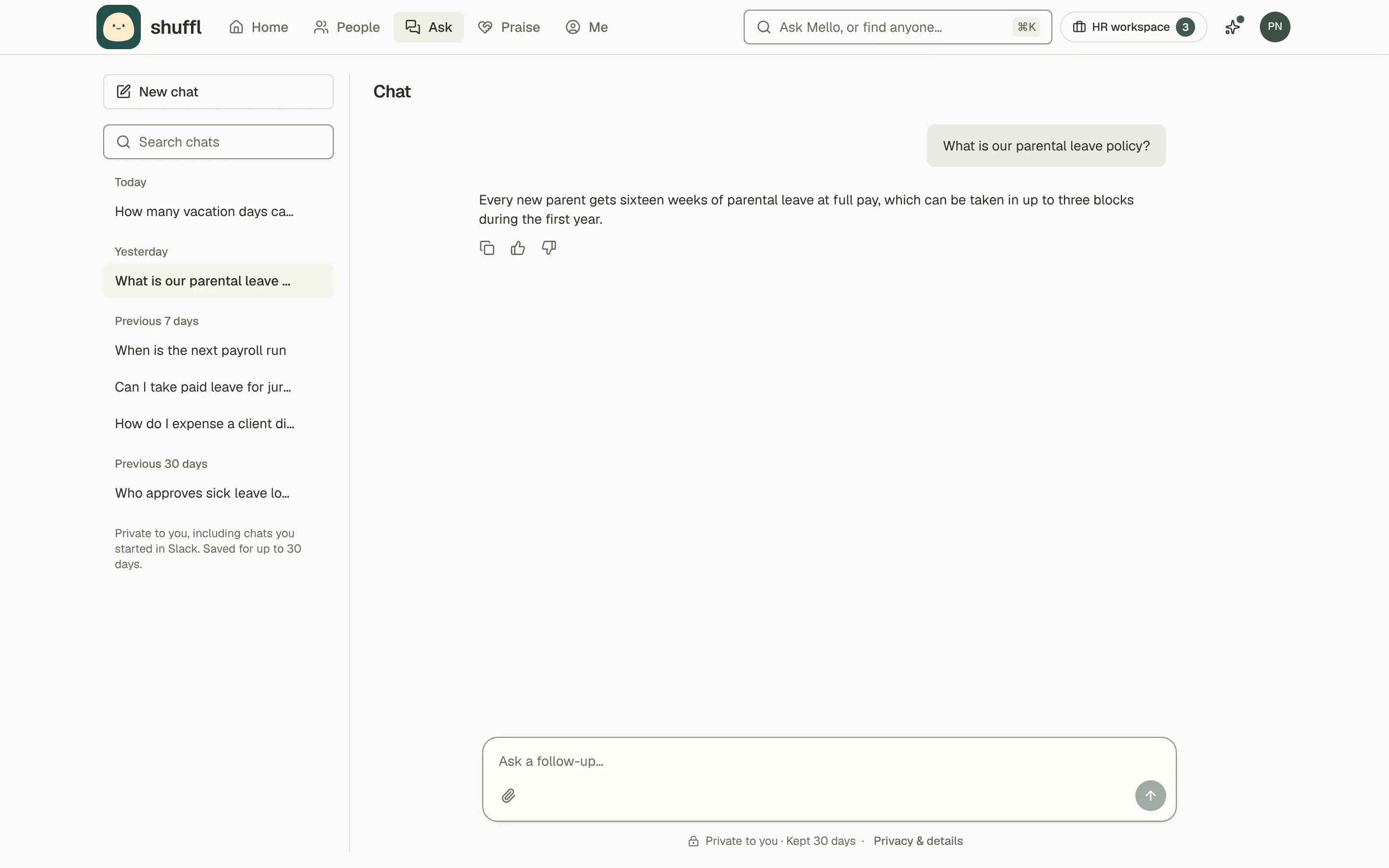The image size is (1389, 868).
Task: Open chat 'Who approves sick leave lo...'
Action: [218, 493]
